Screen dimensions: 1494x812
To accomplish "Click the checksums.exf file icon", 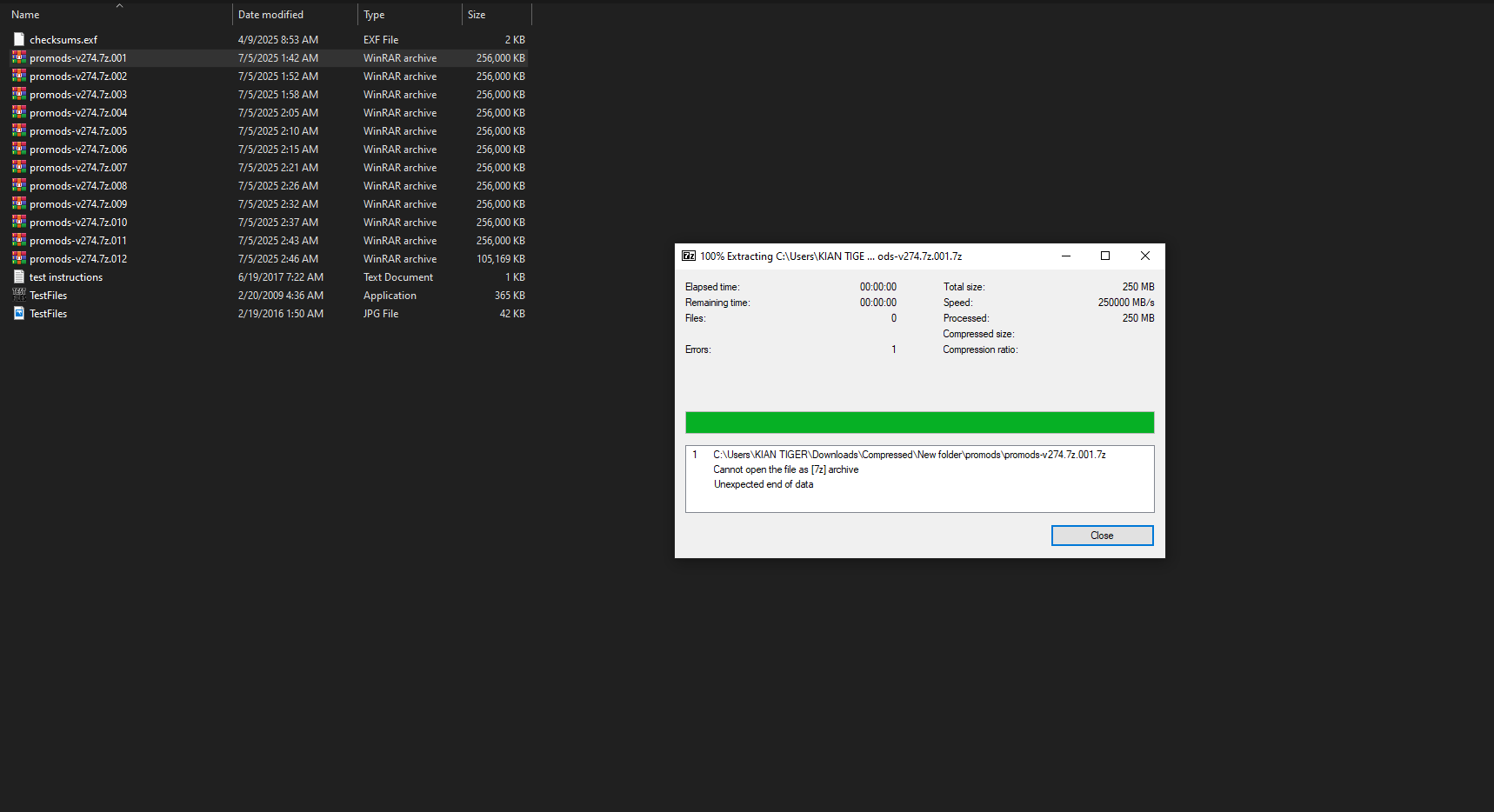I will [x=18, y=39].
